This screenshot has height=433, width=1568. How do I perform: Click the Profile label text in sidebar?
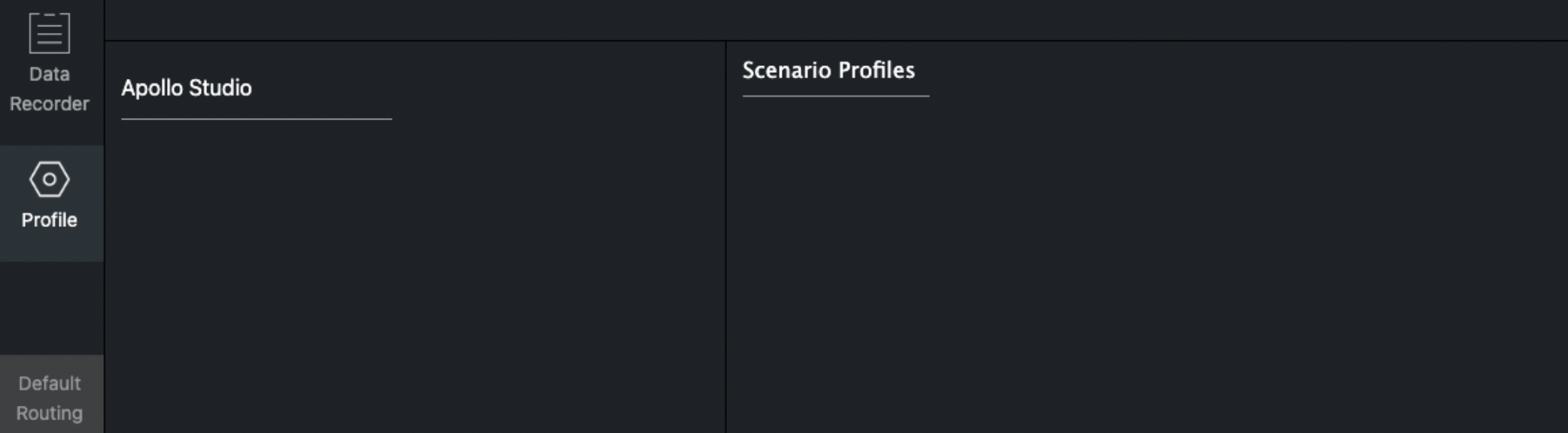50,220
